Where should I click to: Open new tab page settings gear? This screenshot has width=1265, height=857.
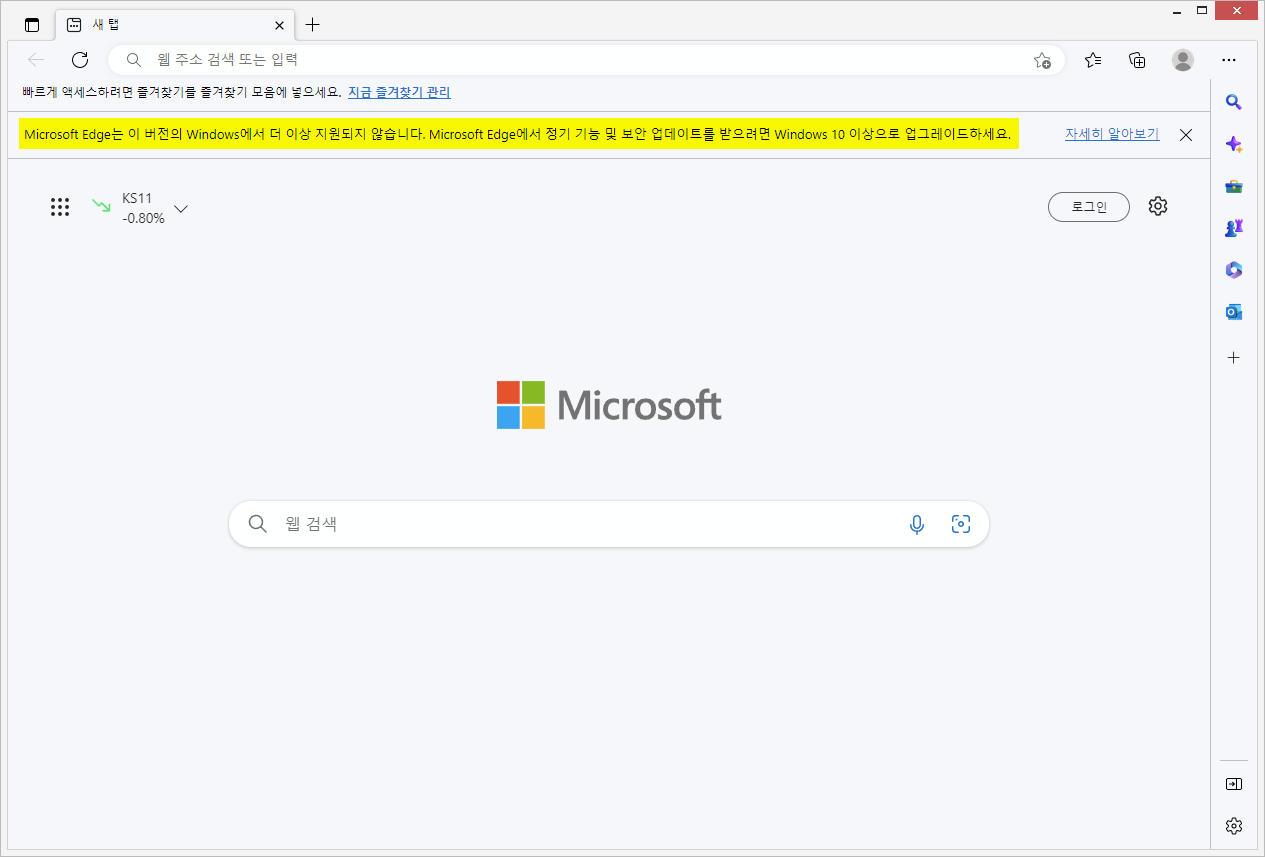click(1158, 206)
